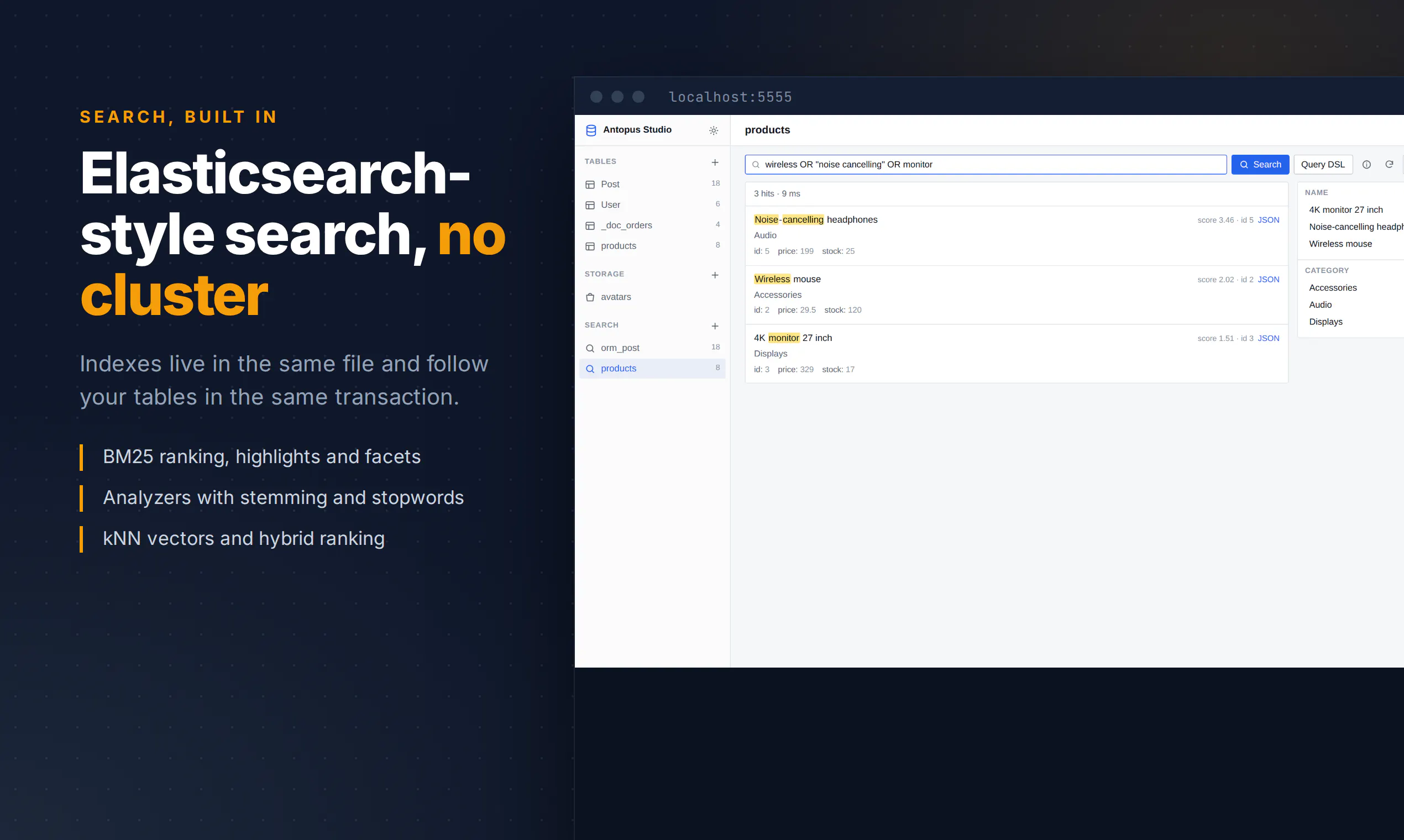Click the Wireless mouse result title

(787, 279)
